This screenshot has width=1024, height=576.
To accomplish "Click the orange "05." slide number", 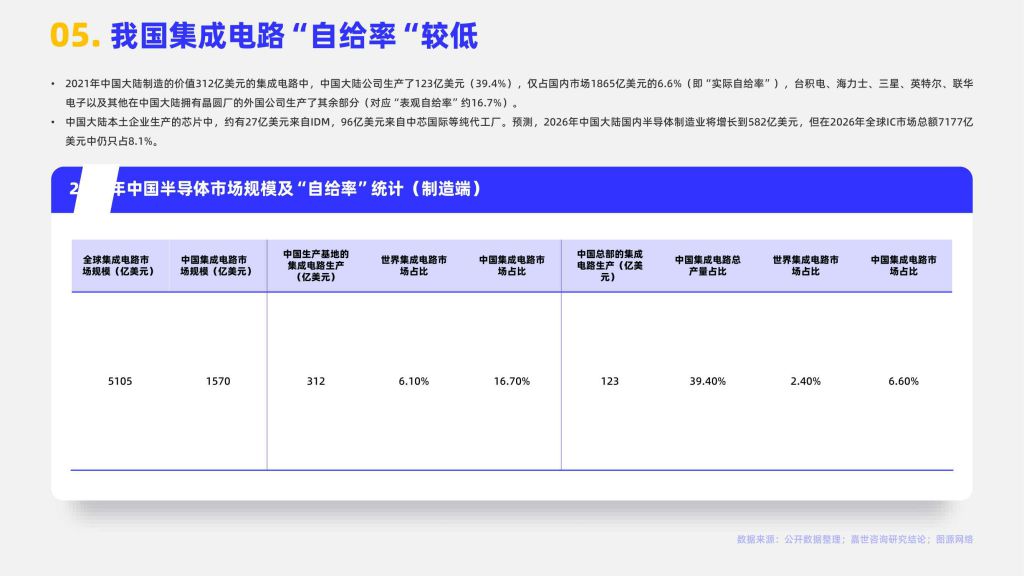I will click(75, 36).
